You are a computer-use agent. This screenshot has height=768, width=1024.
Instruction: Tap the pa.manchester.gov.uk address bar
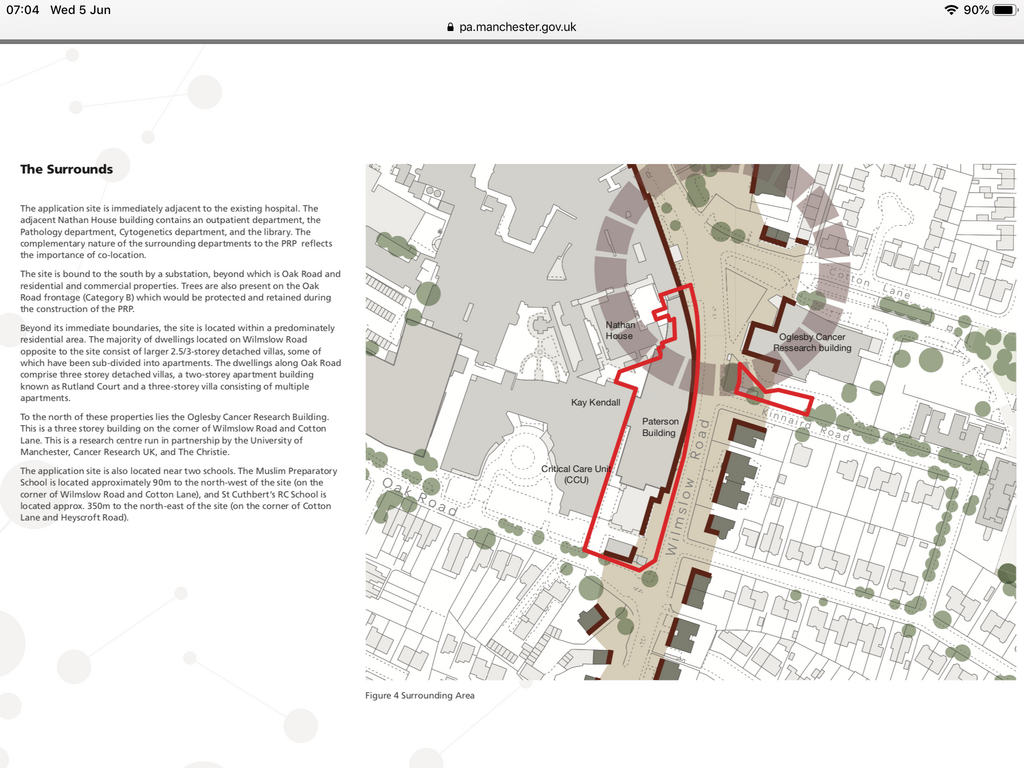pos(512,27)
